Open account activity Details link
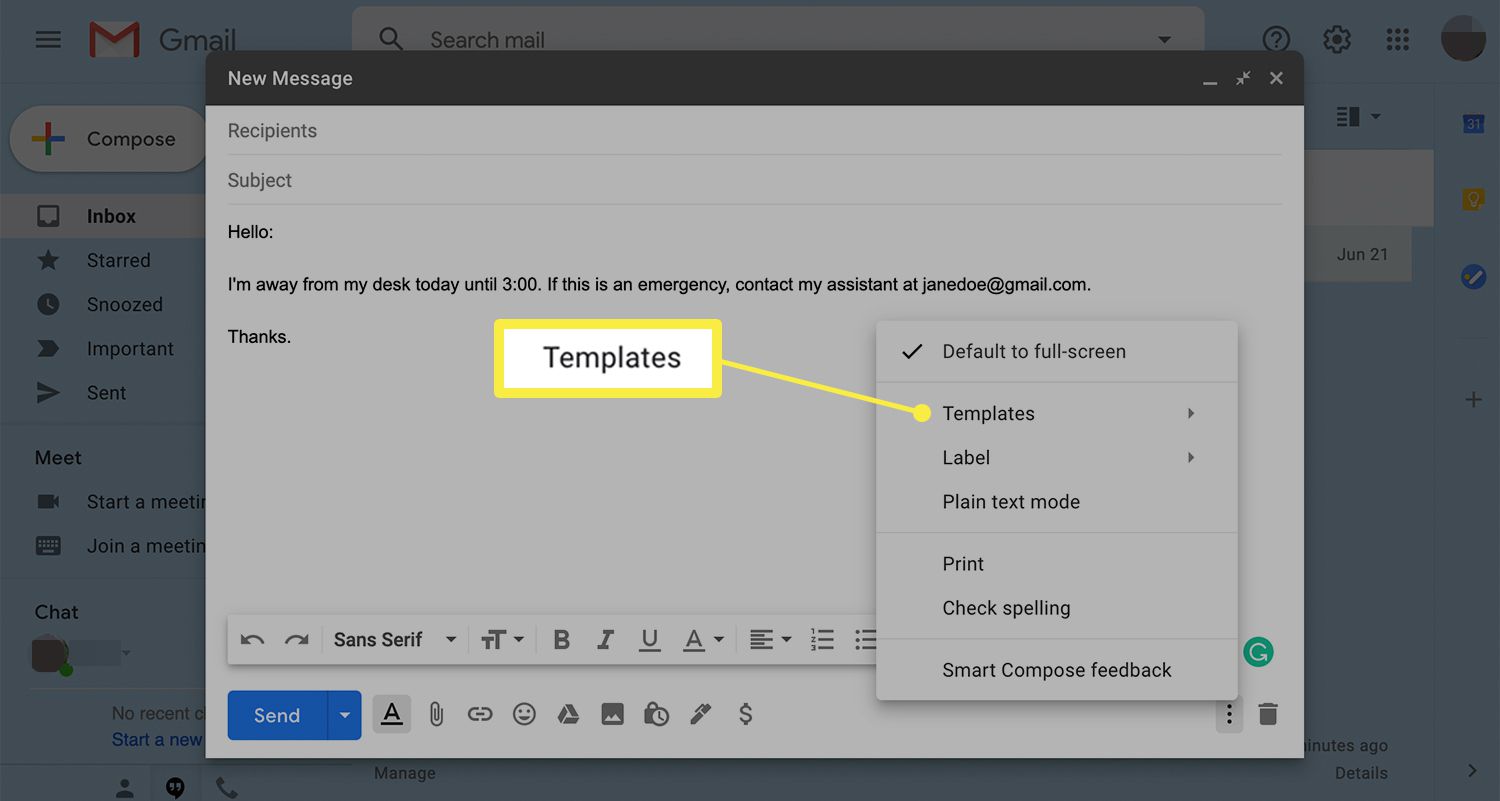 click(1361, 773)
